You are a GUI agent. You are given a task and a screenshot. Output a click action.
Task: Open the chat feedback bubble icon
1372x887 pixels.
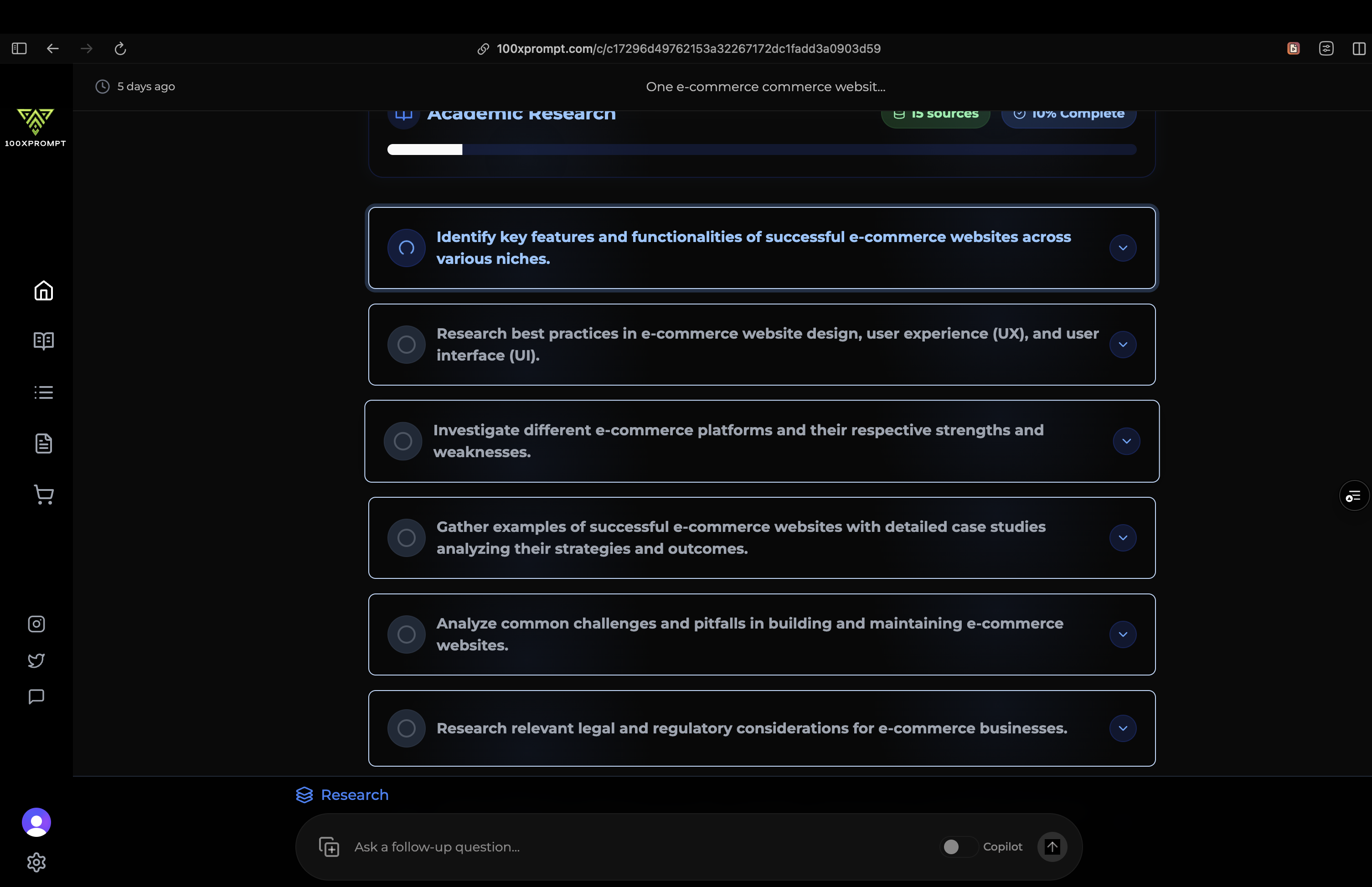36,697
